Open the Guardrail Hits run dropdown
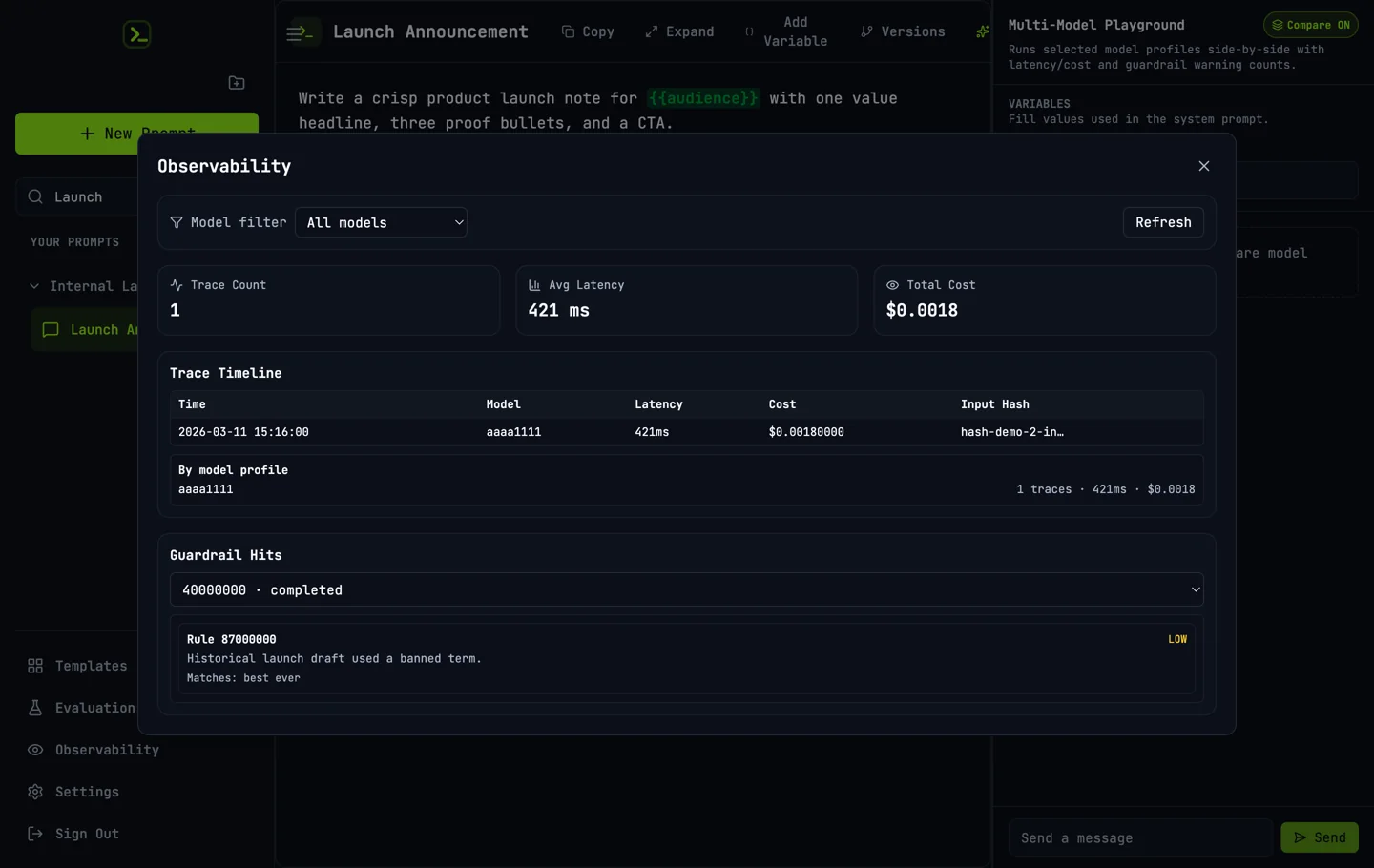This screenshot has height=868, width=1374. pyautogui.click(x=686, y=589)
